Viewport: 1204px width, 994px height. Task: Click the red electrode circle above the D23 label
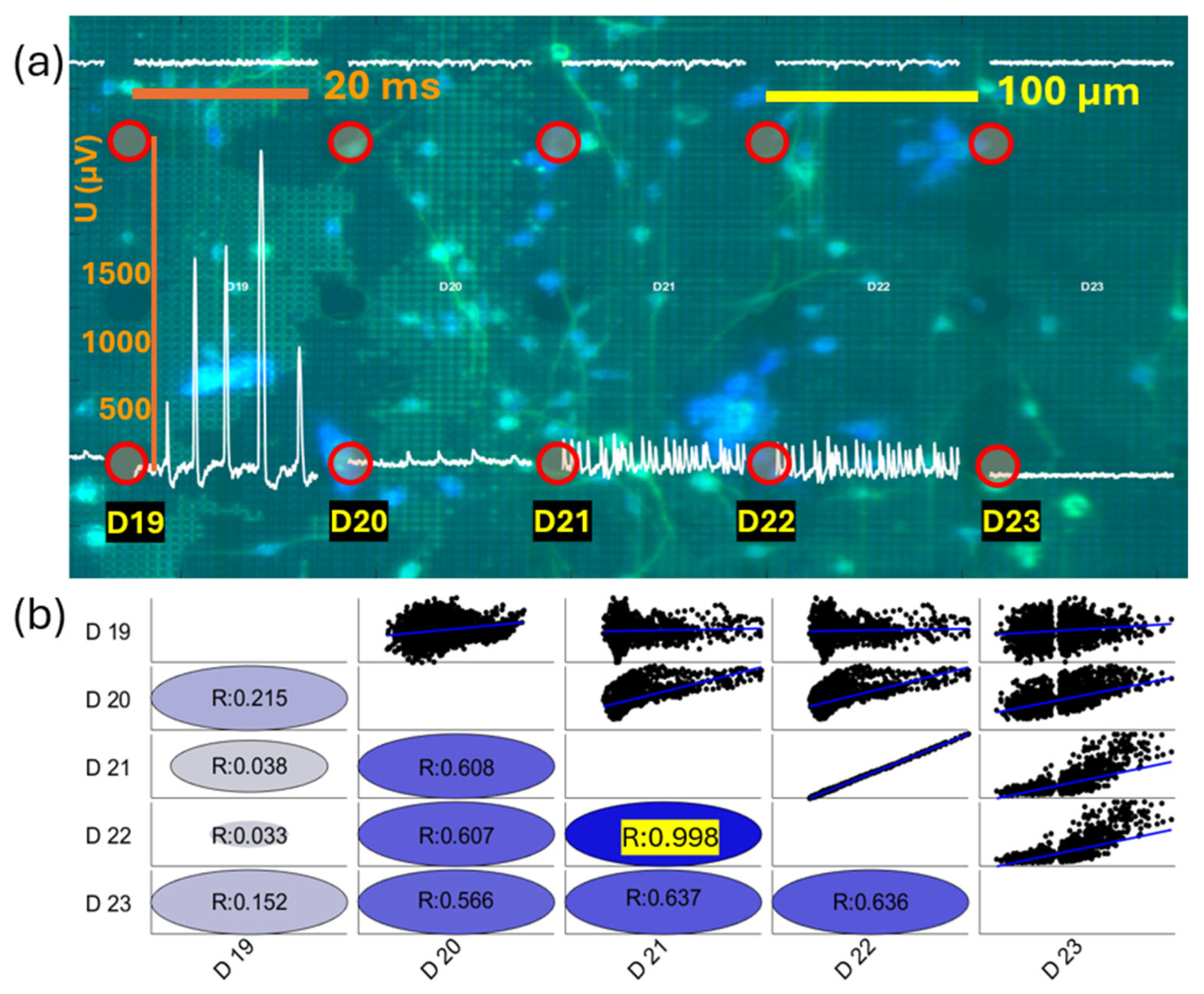point(997,466)
